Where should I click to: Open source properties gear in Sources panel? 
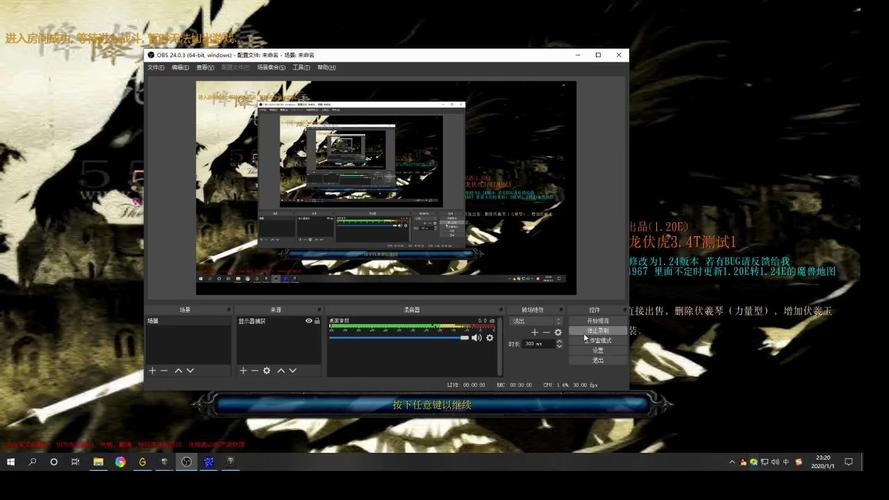(266, 370)
